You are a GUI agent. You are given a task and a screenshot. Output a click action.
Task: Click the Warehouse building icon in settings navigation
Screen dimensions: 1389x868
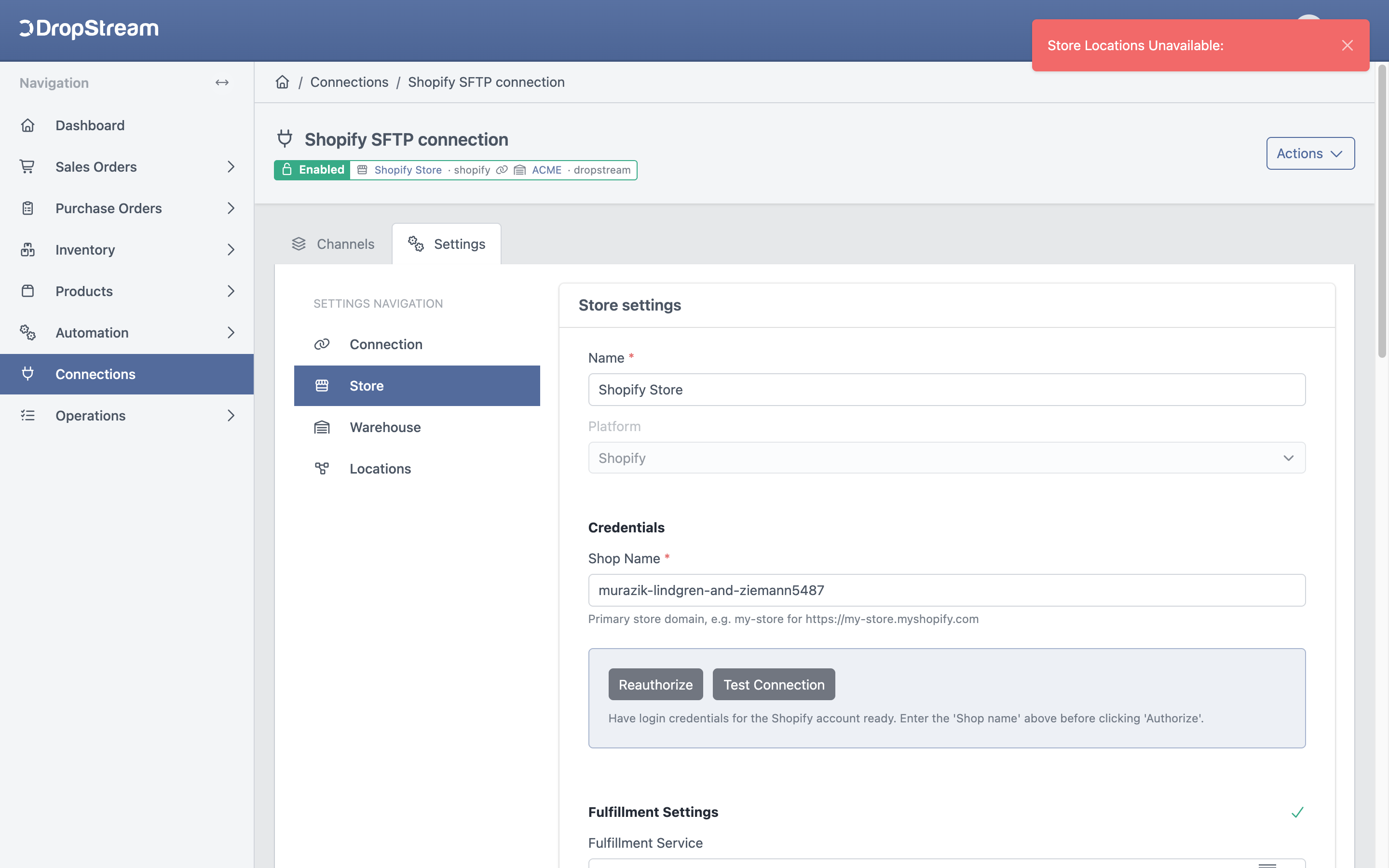(322, 427)
